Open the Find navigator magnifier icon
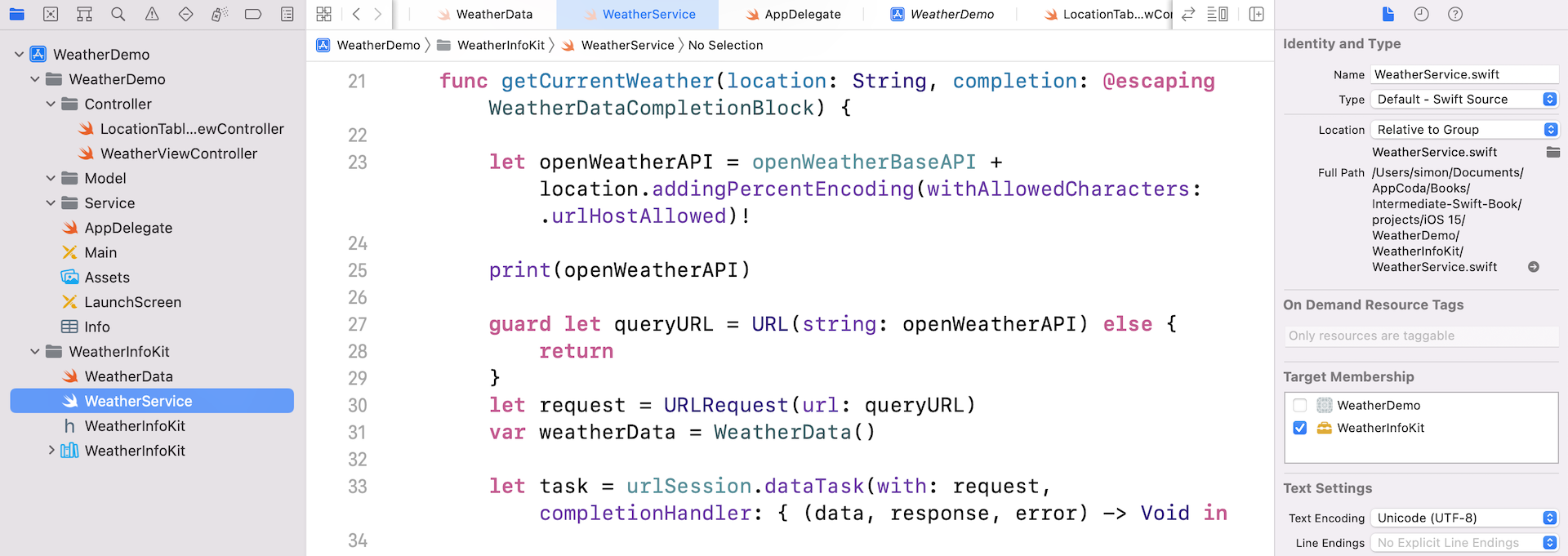Screen dimensions: 1568x556 [118, 14]
